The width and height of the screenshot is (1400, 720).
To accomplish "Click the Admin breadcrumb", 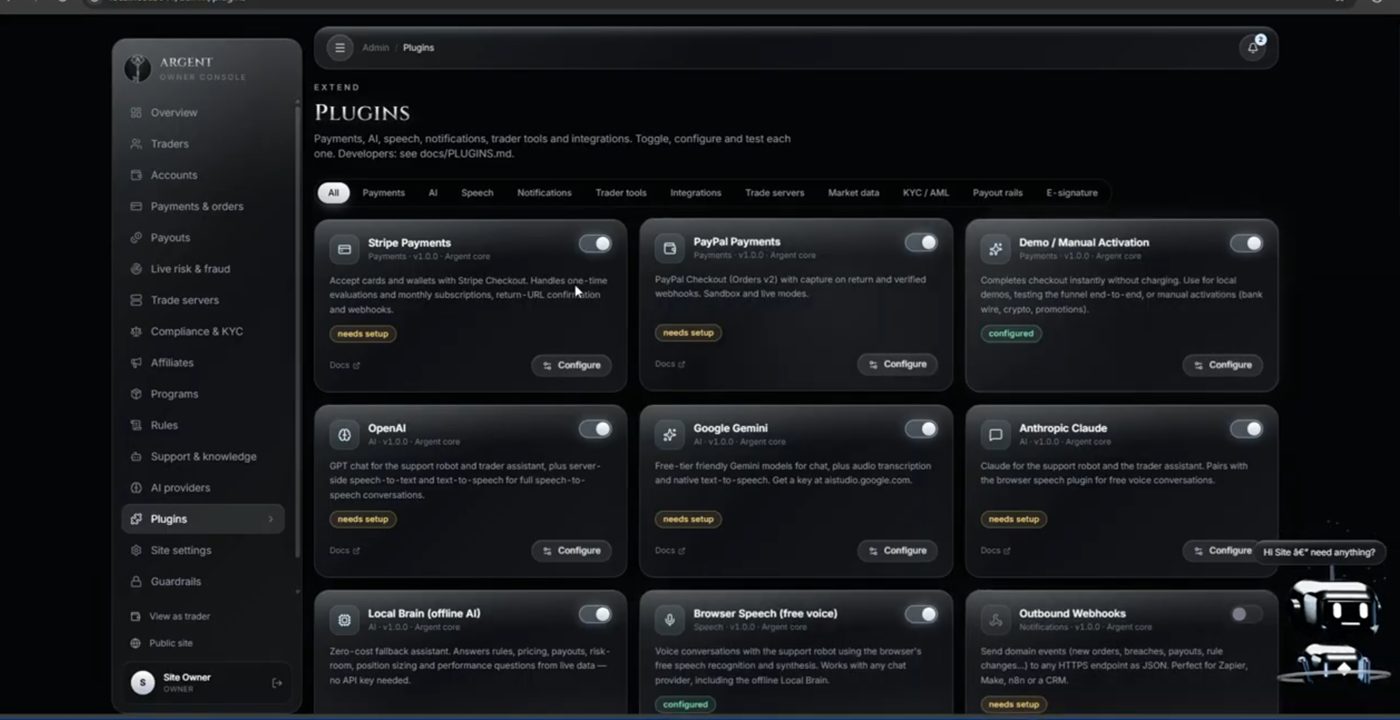I will [375, 48].
